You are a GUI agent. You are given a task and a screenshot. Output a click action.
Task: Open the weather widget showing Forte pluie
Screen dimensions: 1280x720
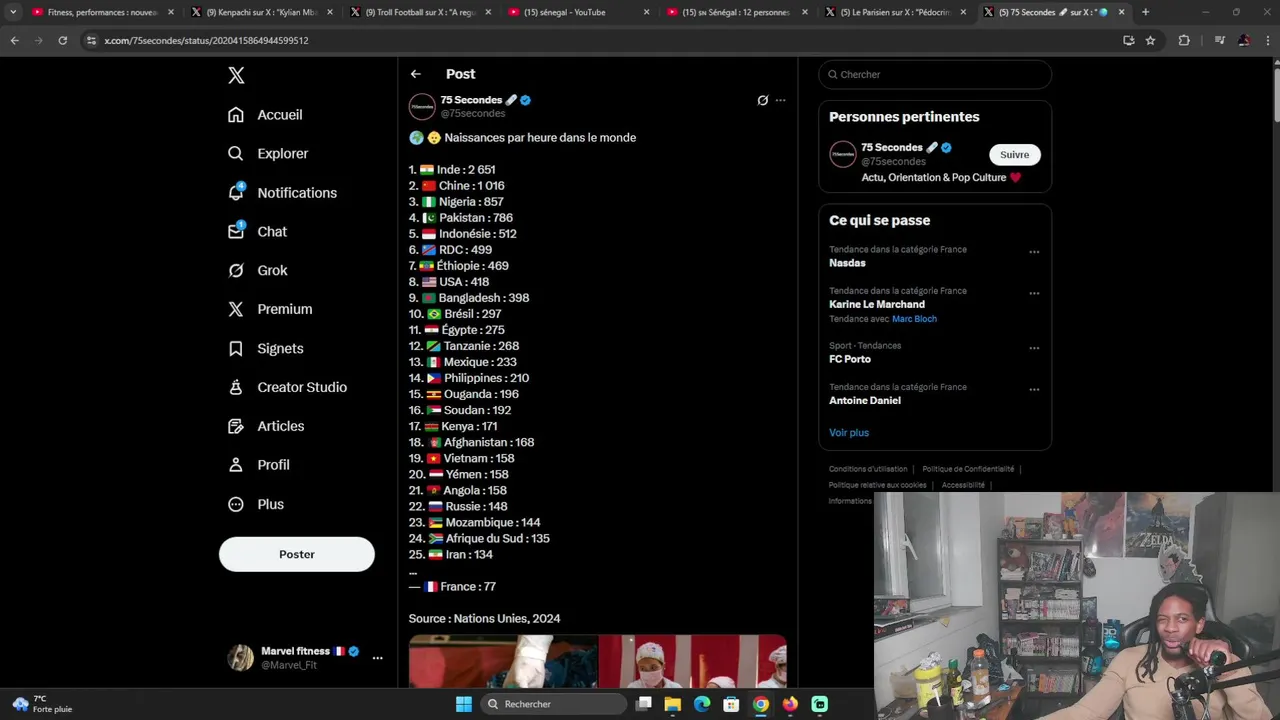point(42,704)
